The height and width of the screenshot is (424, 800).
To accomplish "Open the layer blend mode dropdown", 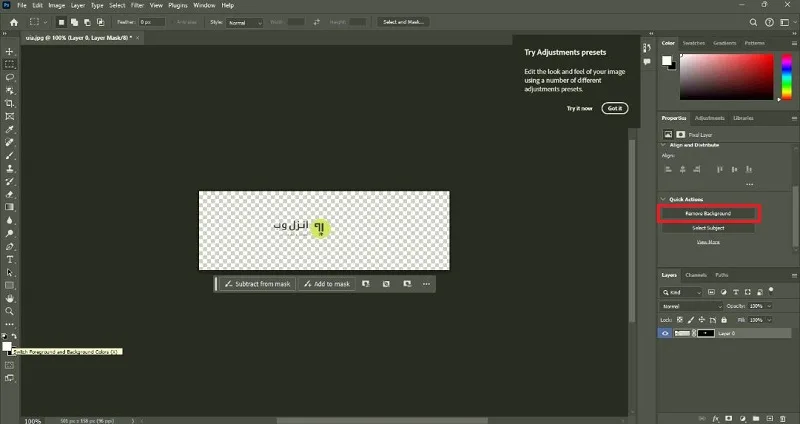I will pyautogui.click(x=692, y=306).
